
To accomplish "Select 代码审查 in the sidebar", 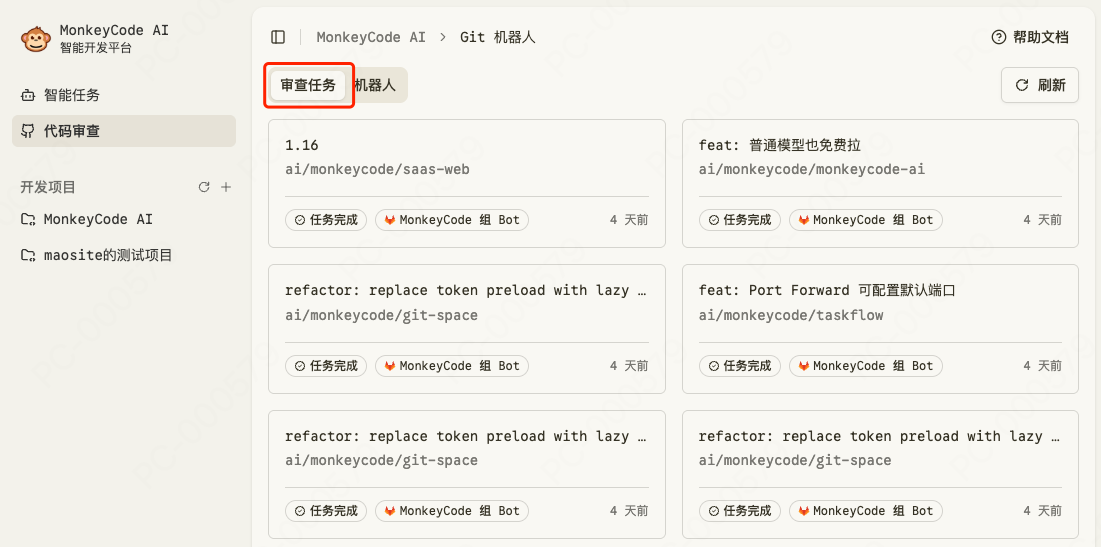I will pos(71,131).
